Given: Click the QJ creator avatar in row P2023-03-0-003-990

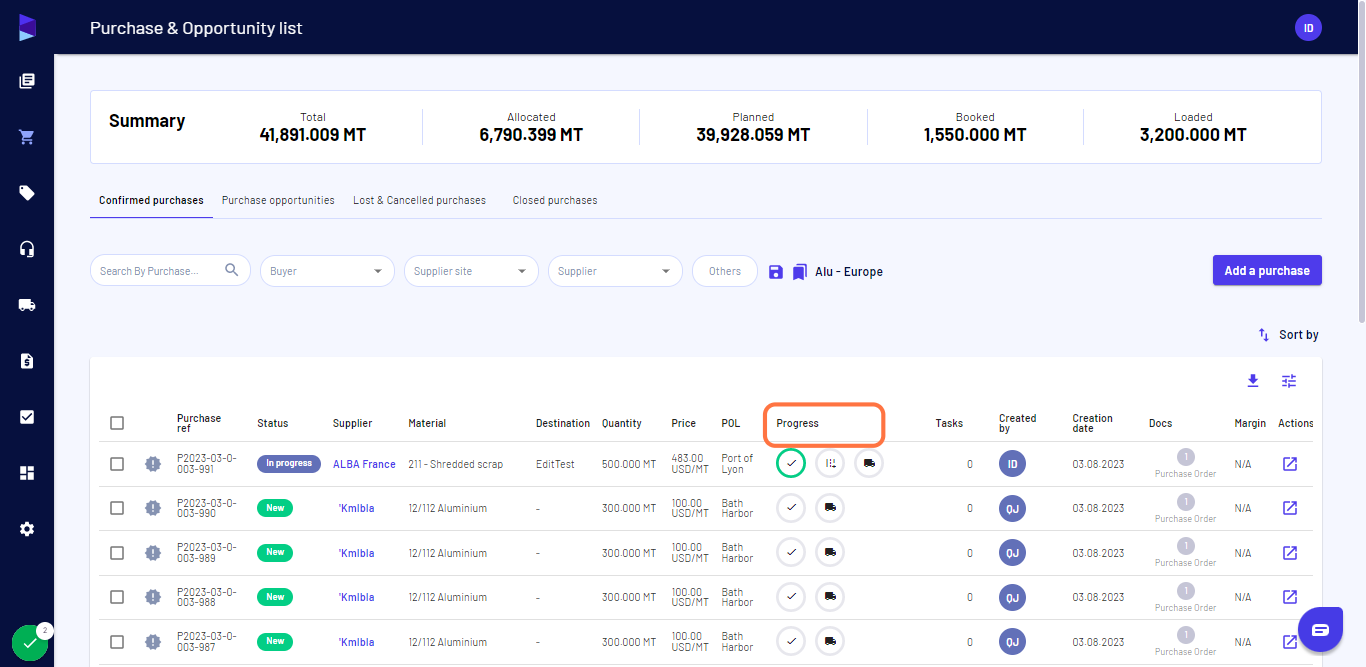Looking at the screenshot, I should [x=1012, y=508].
